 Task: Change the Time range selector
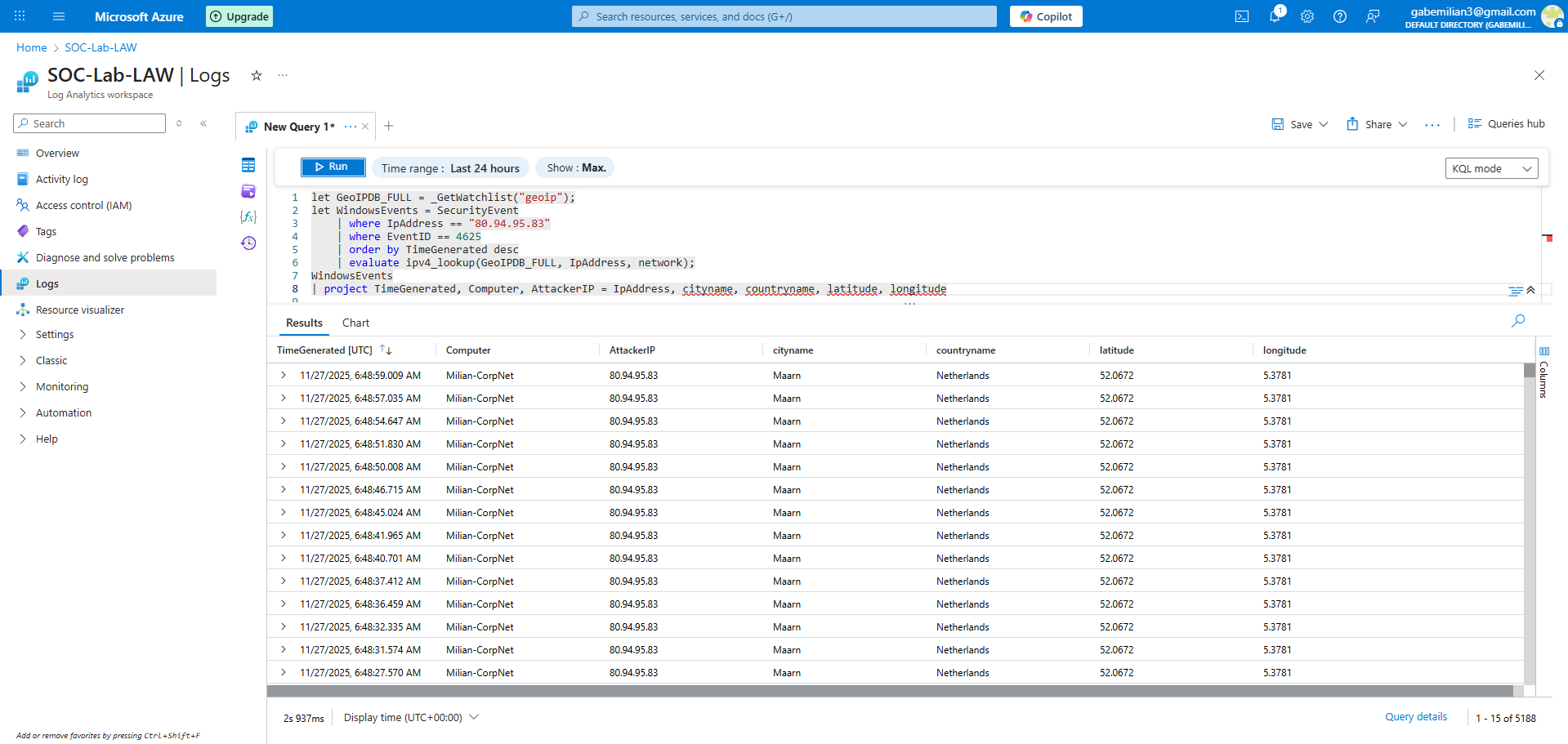click(450, 168)
